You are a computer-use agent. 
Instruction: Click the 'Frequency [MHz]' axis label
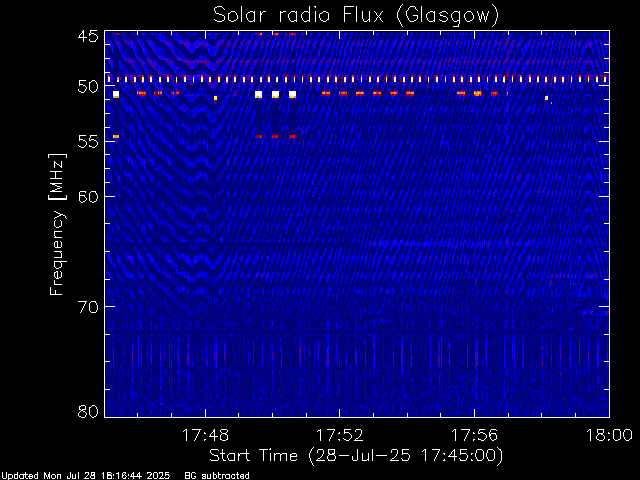[x=57, y=224]
